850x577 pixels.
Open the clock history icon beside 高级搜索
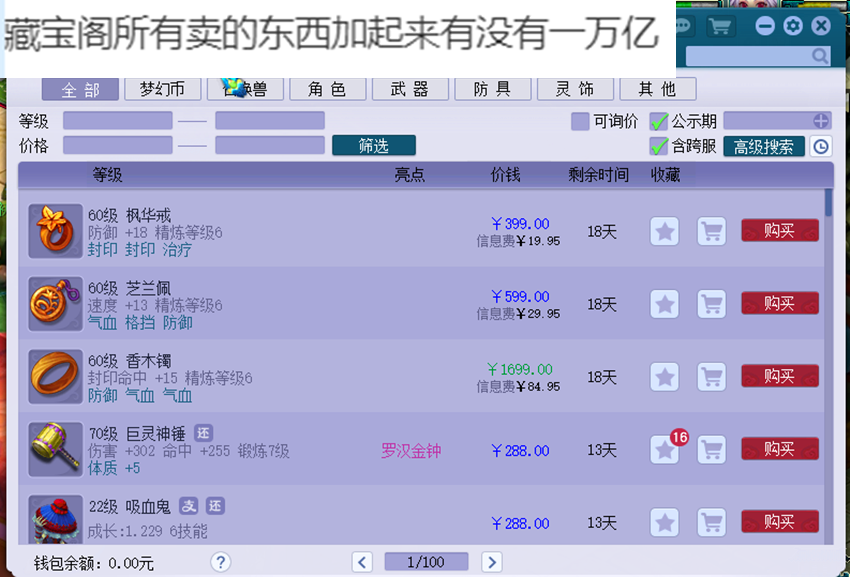coord(821,146)
